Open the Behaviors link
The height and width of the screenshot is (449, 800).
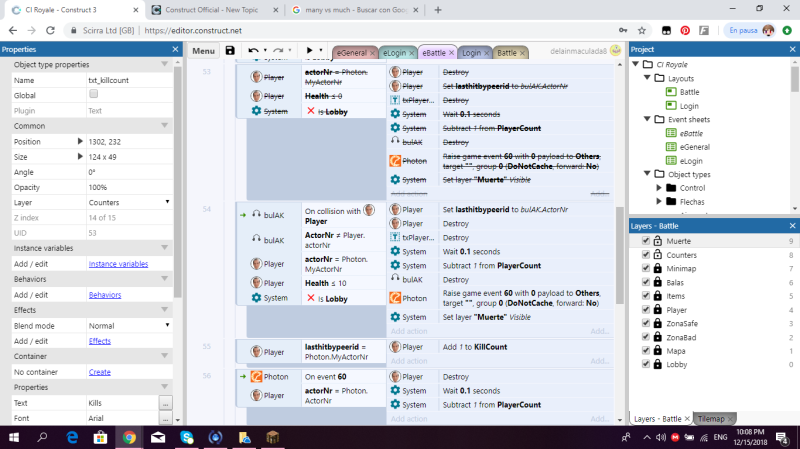tap(105, 295)
